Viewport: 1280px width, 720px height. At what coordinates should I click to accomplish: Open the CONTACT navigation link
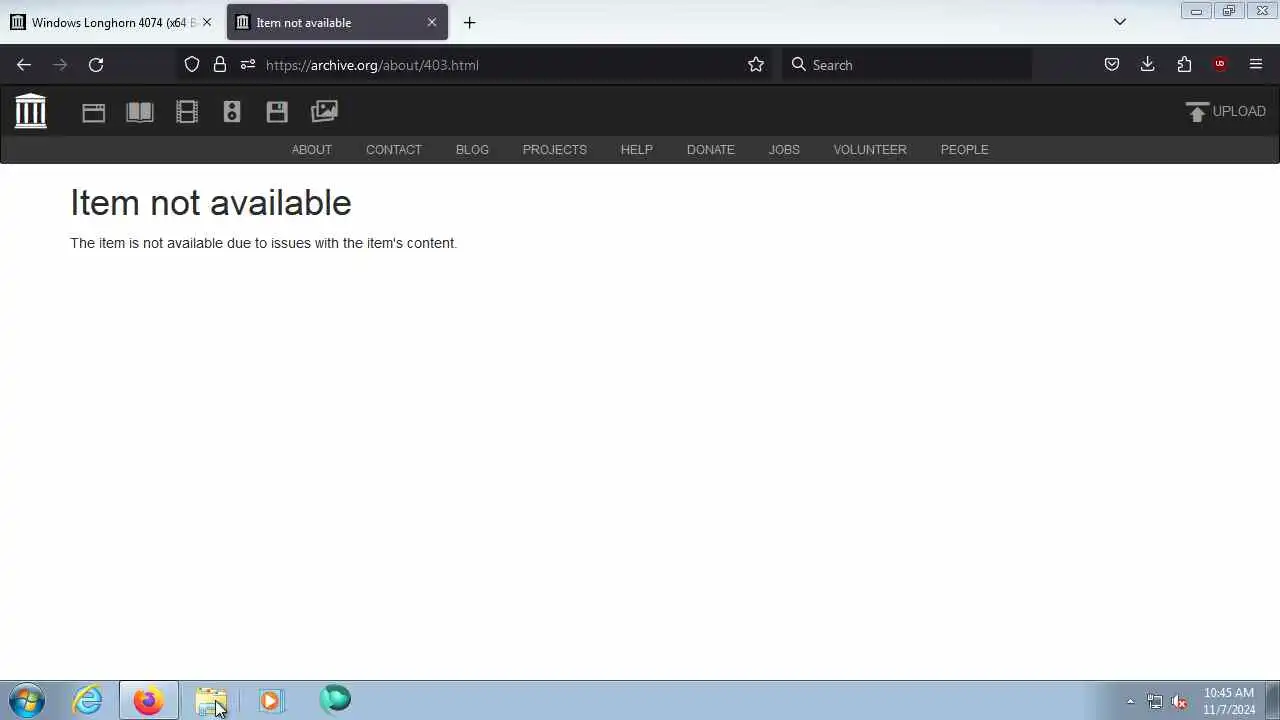pos(394,150)
